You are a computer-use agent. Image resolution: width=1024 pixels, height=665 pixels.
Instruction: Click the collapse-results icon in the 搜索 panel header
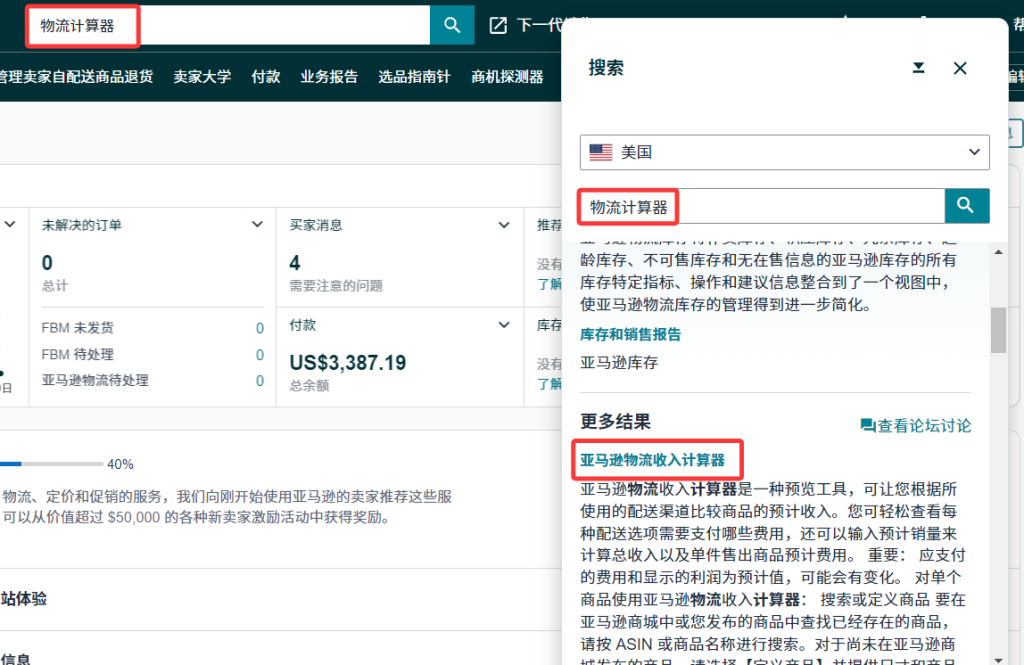click(x=919, y=68)
